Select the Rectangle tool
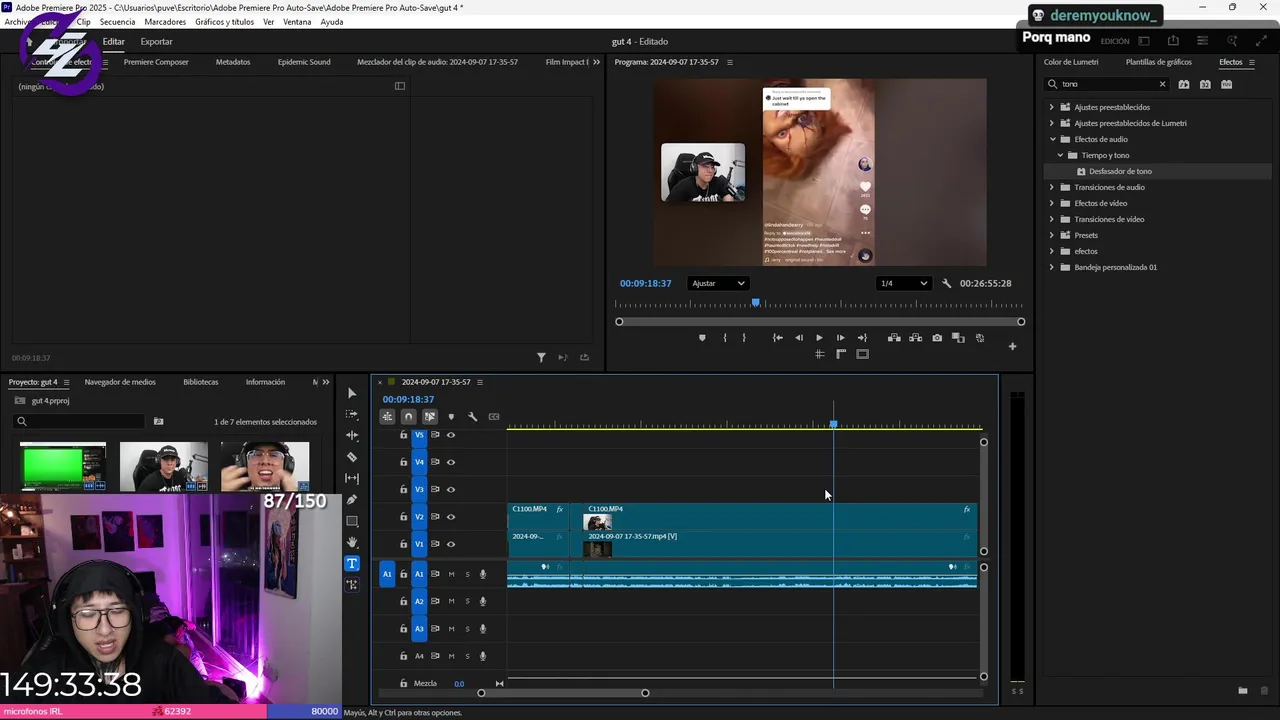This screenshot has height=720, width=1280. point(351,521)
